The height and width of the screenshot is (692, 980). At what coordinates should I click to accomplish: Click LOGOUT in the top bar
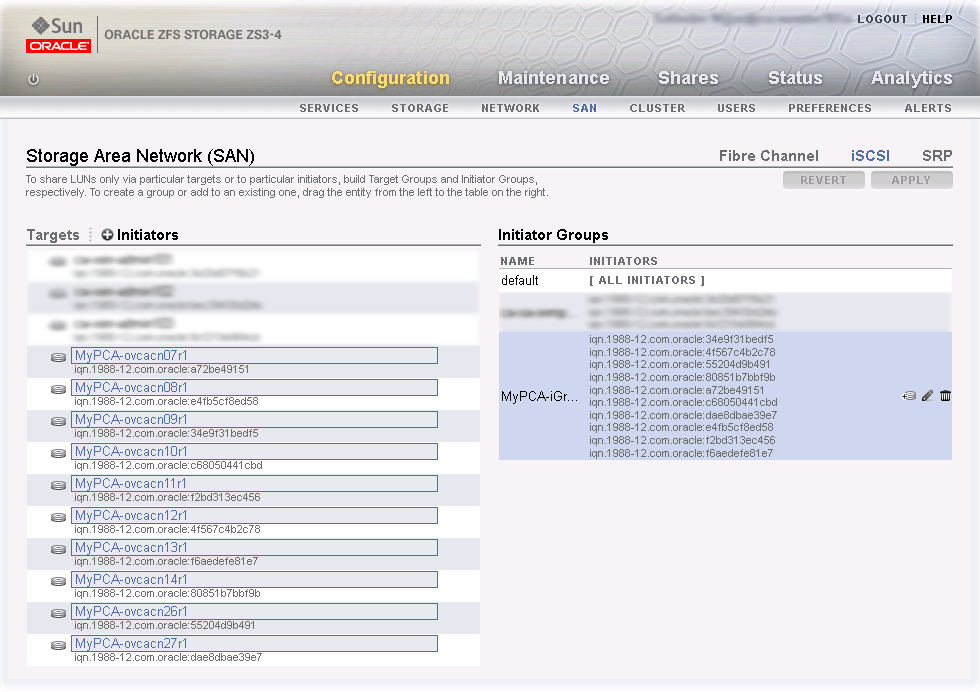pos(881,18)
